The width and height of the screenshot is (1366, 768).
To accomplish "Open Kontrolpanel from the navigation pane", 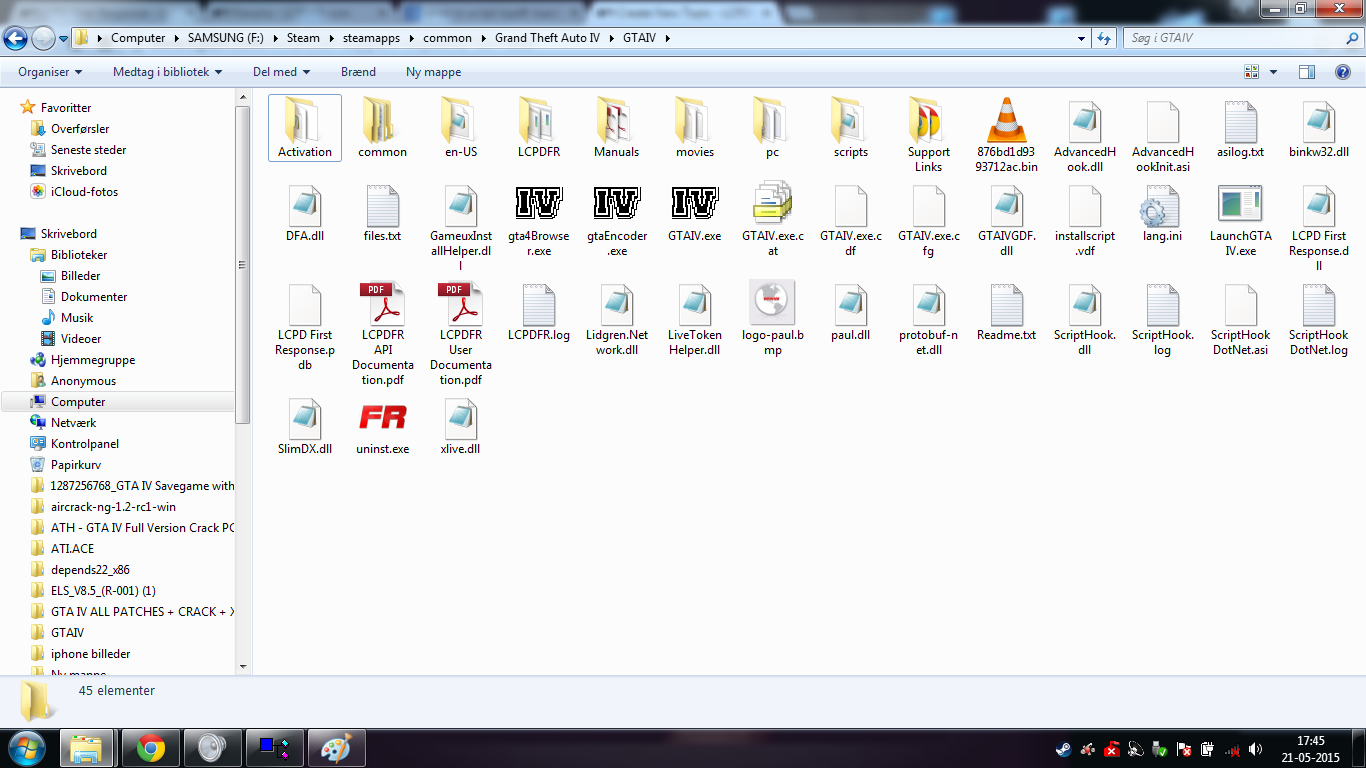I will [85, 444].
